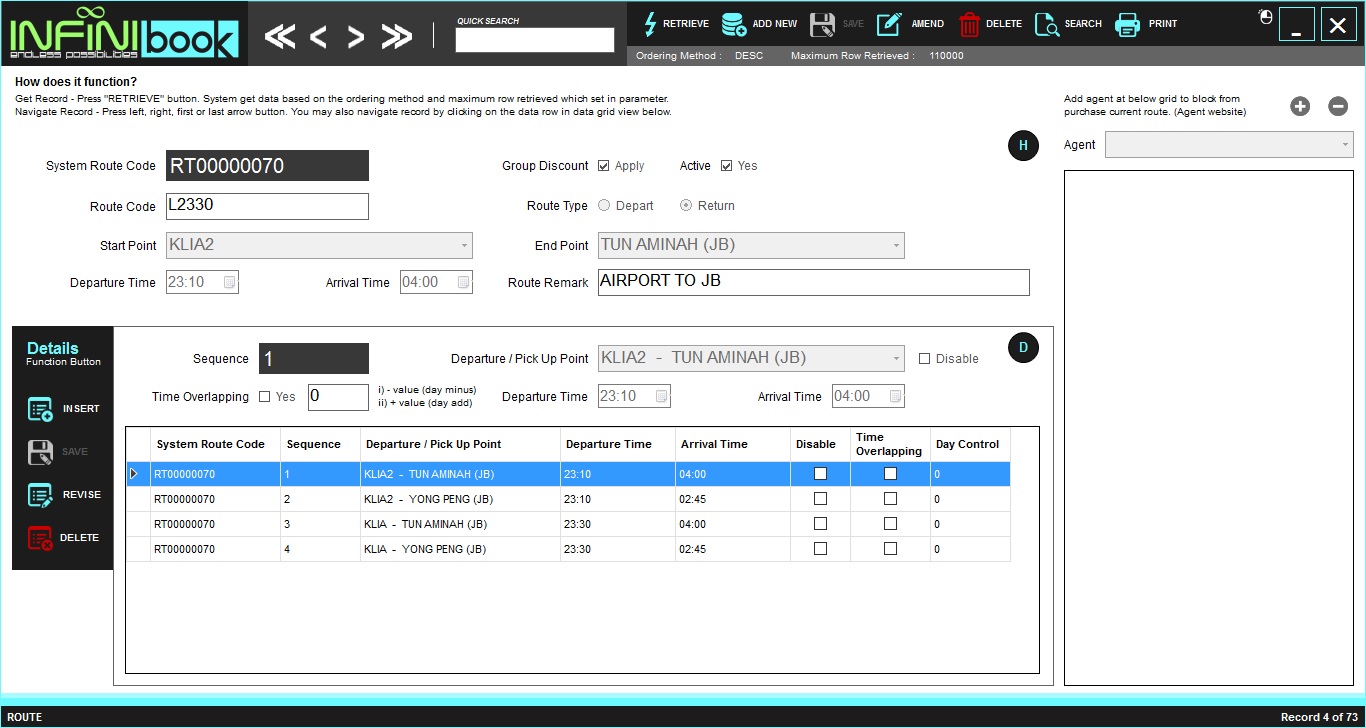Click the Time Overlapping value field
The image size is (1366, 728).
pyautogui.click(x=338, y=397)
